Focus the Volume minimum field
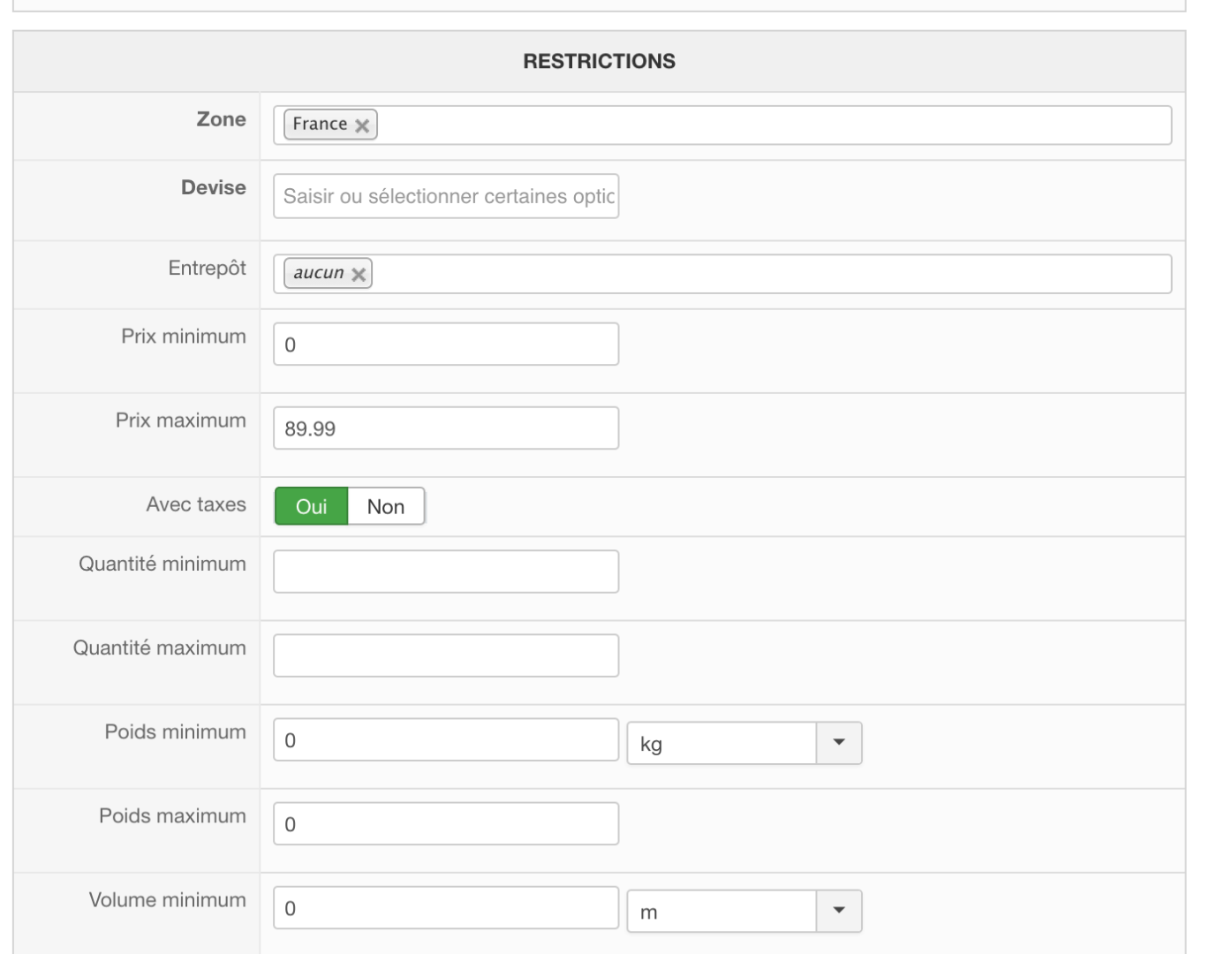 click(446, 908)
